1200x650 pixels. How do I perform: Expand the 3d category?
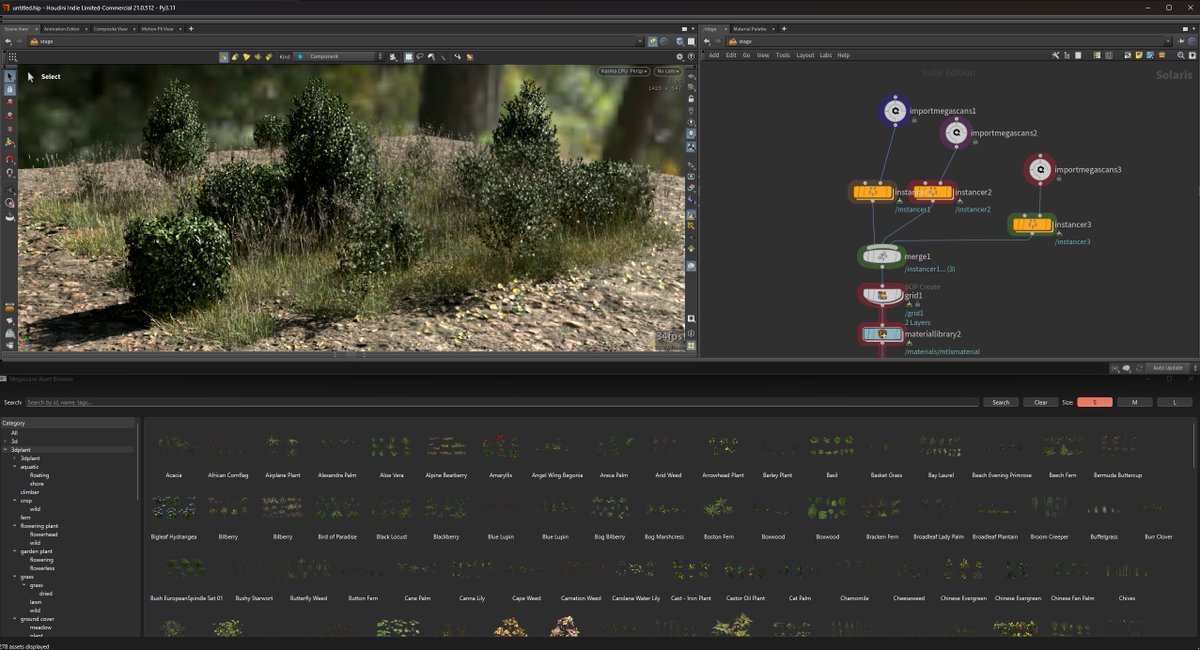6,441
